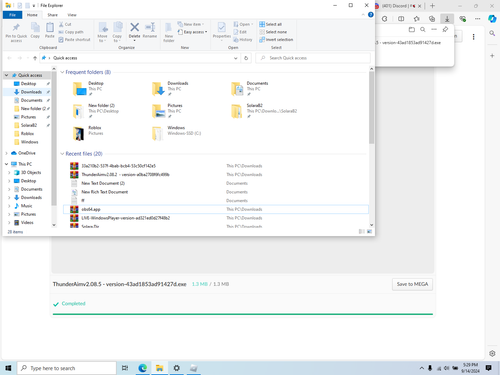Open Copilot icon in Edge
The image size is (500, 375).
click(492, 19)
